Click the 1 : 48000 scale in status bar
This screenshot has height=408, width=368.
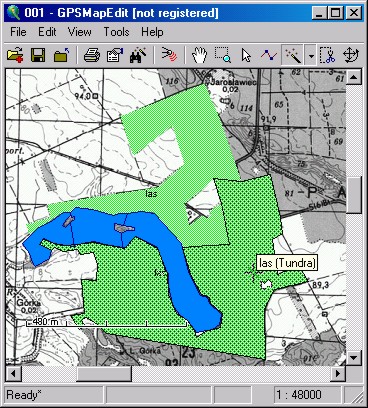[299, 395]
